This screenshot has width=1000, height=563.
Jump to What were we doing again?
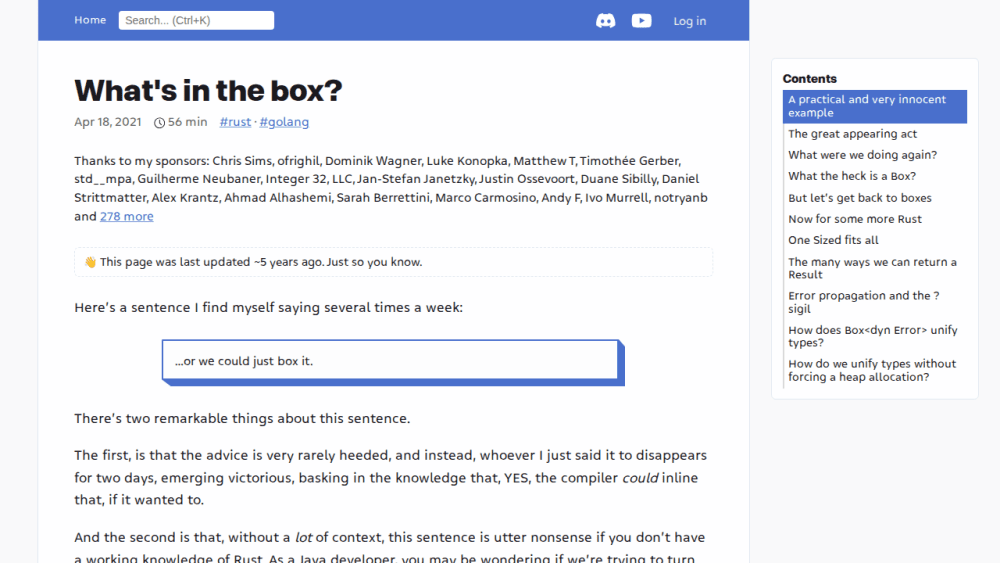(862, 155)
